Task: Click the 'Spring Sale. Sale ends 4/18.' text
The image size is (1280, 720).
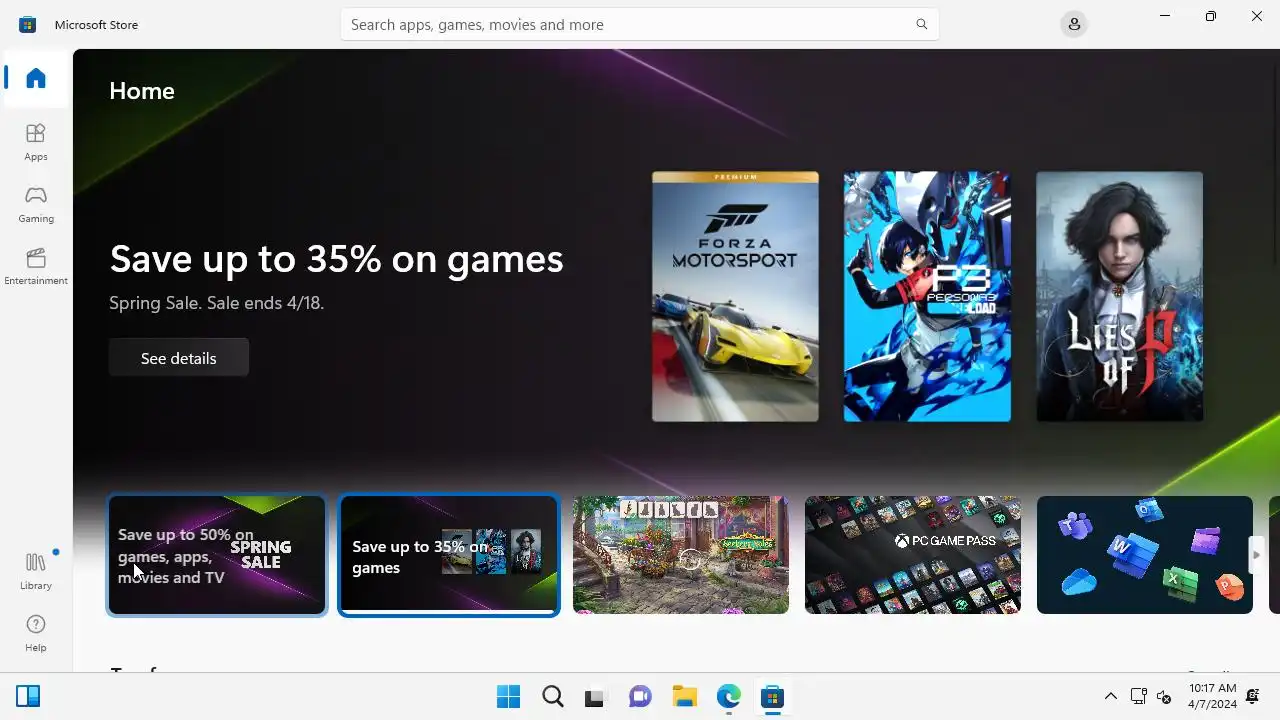Action: coord(216,303)
